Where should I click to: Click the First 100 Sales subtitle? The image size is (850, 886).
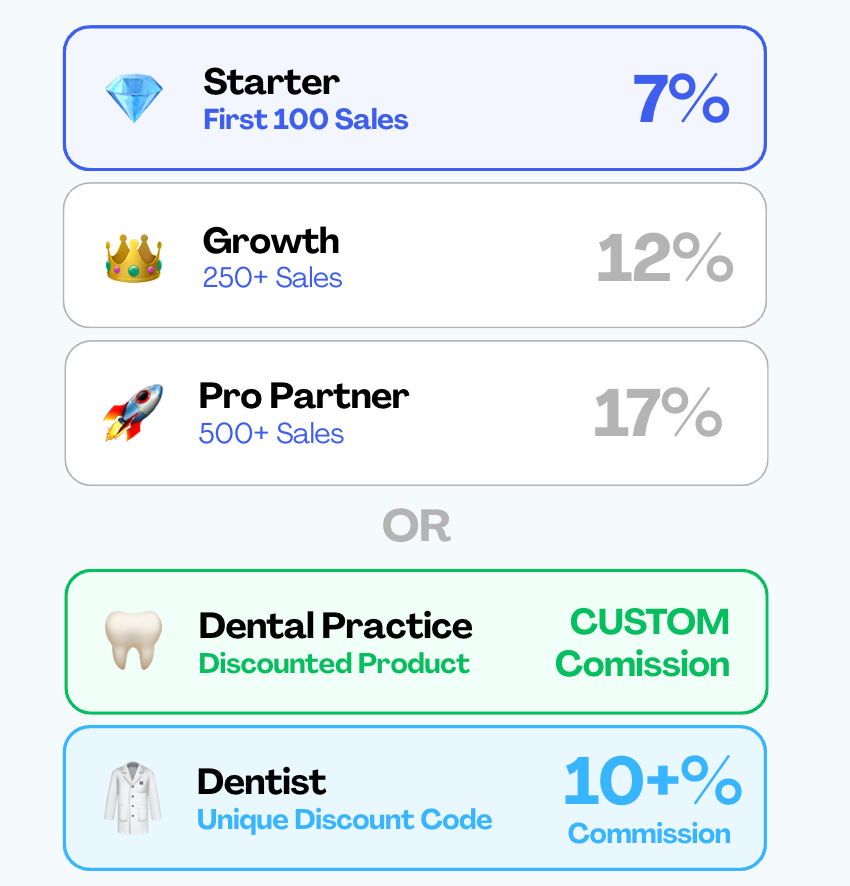tap(306, 120)
